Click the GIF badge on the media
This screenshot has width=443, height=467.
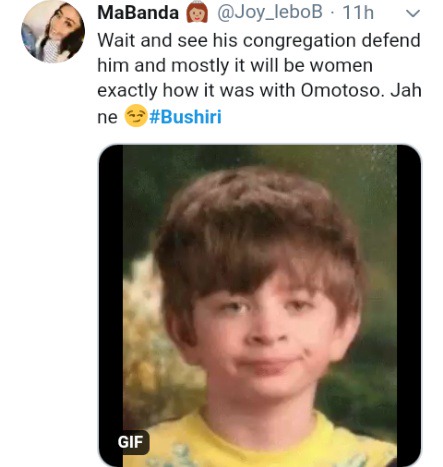click(130, 442)
